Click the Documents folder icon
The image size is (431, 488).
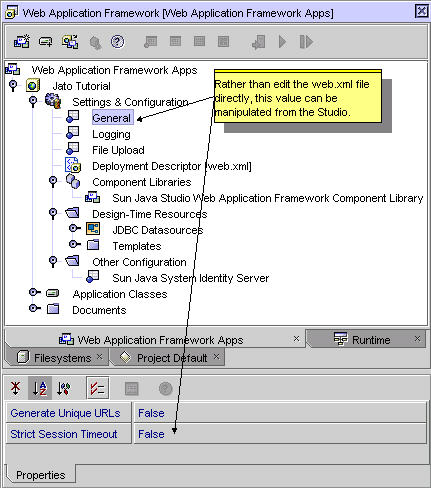click(x=53, y=309)
